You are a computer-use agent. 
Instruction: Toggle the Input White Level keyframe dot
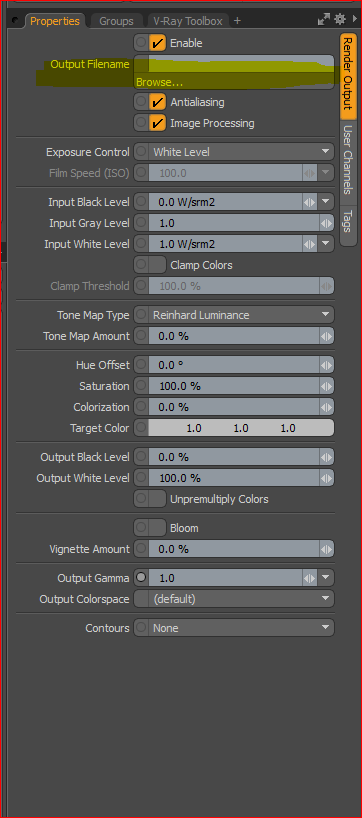coord(141,244)
